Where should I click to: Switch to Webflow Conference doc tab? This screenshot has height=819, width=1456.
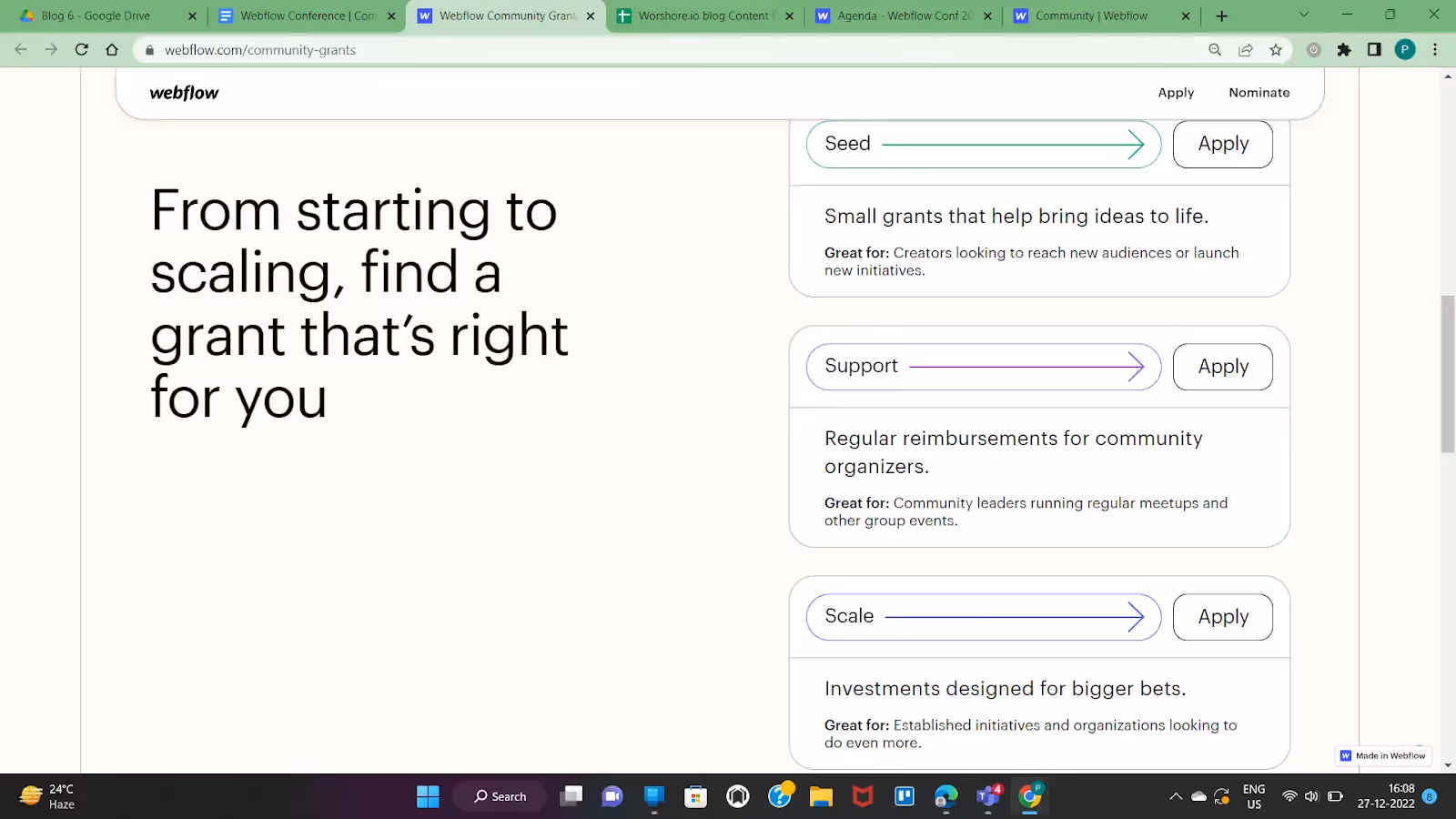307,16
